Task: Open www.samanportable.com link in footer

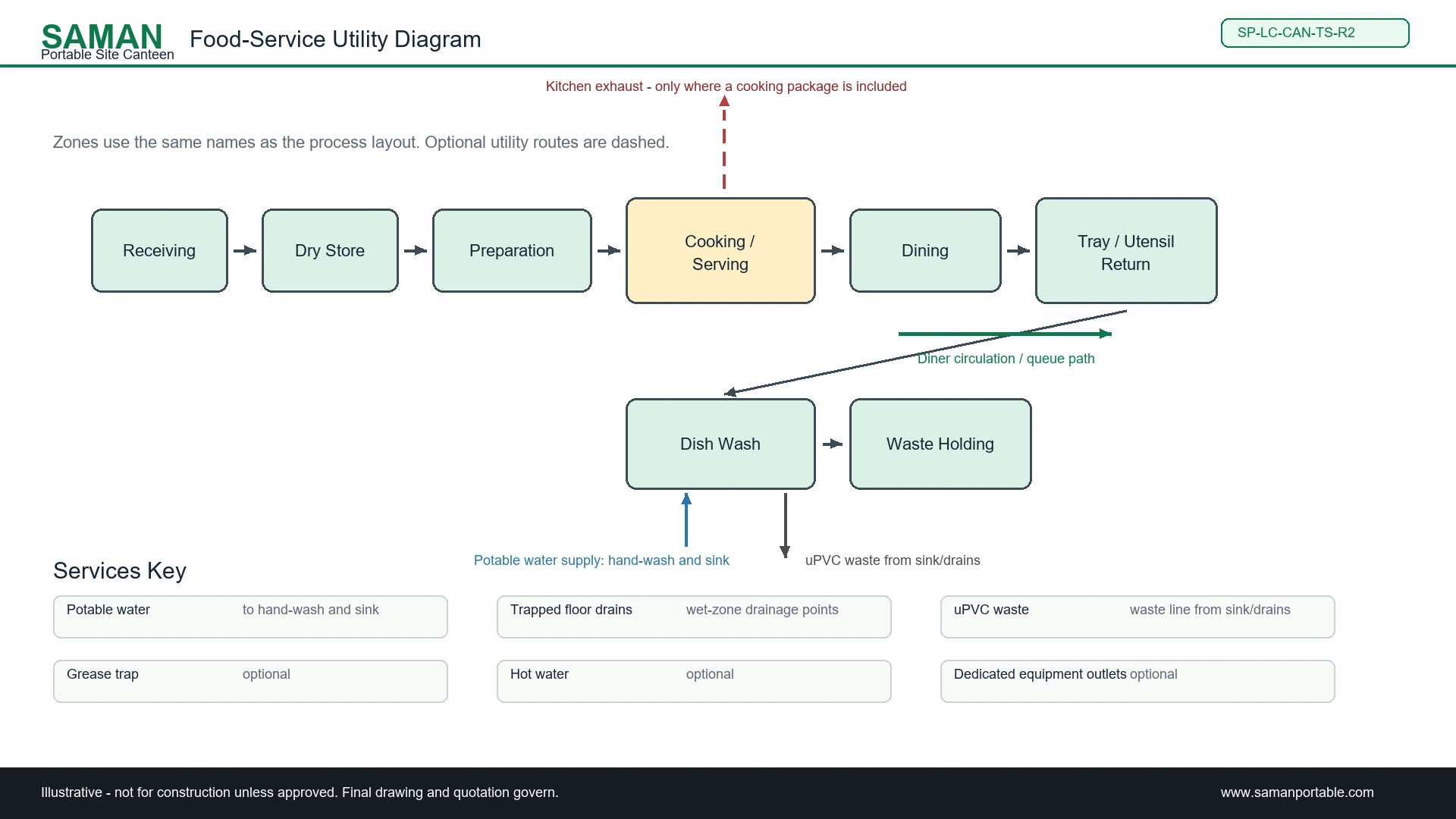Action: pyautogui.click(x=1297, y=792)
